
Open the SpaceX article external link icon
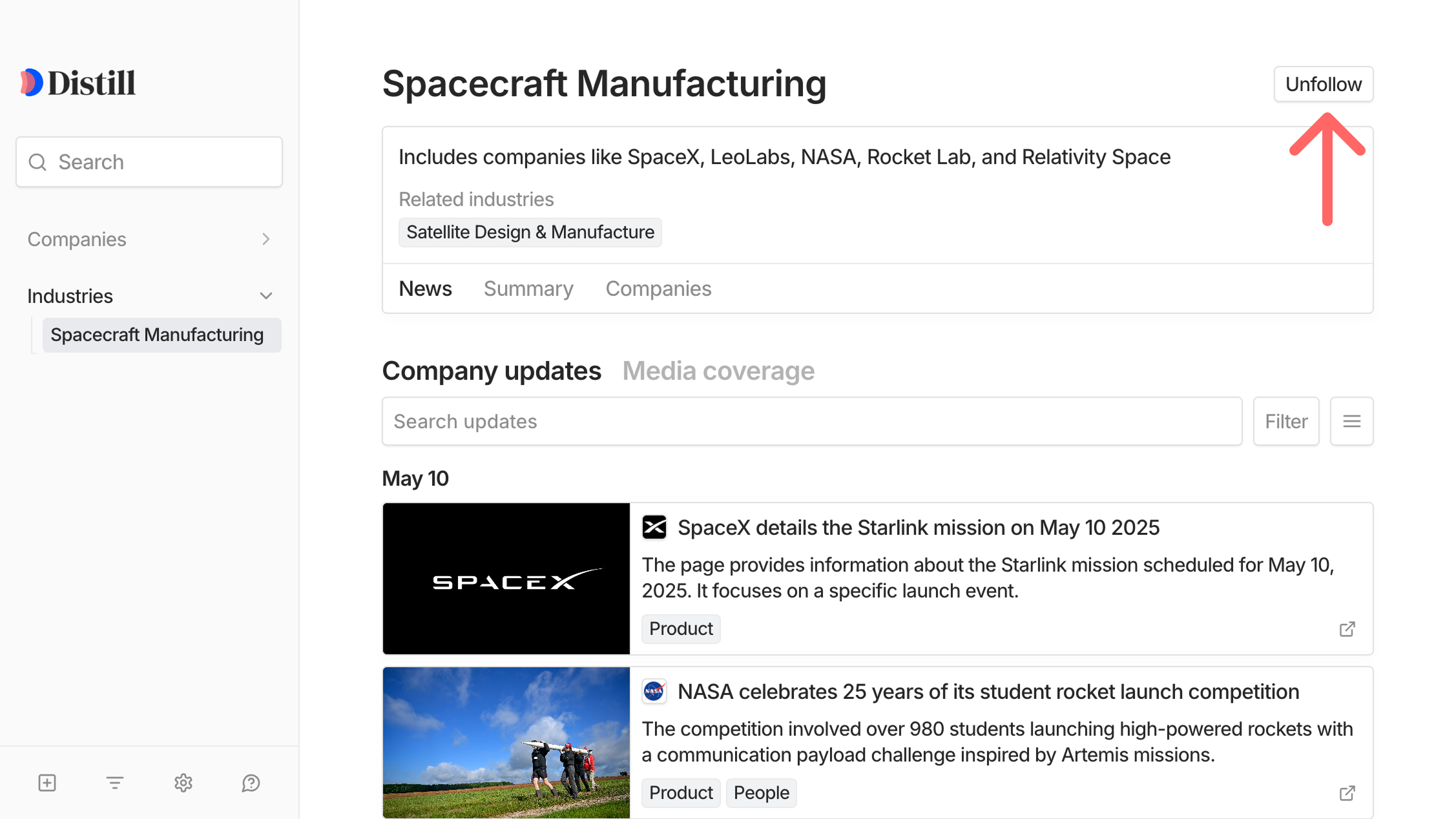pyautogui.click(x=1347, y=629)
